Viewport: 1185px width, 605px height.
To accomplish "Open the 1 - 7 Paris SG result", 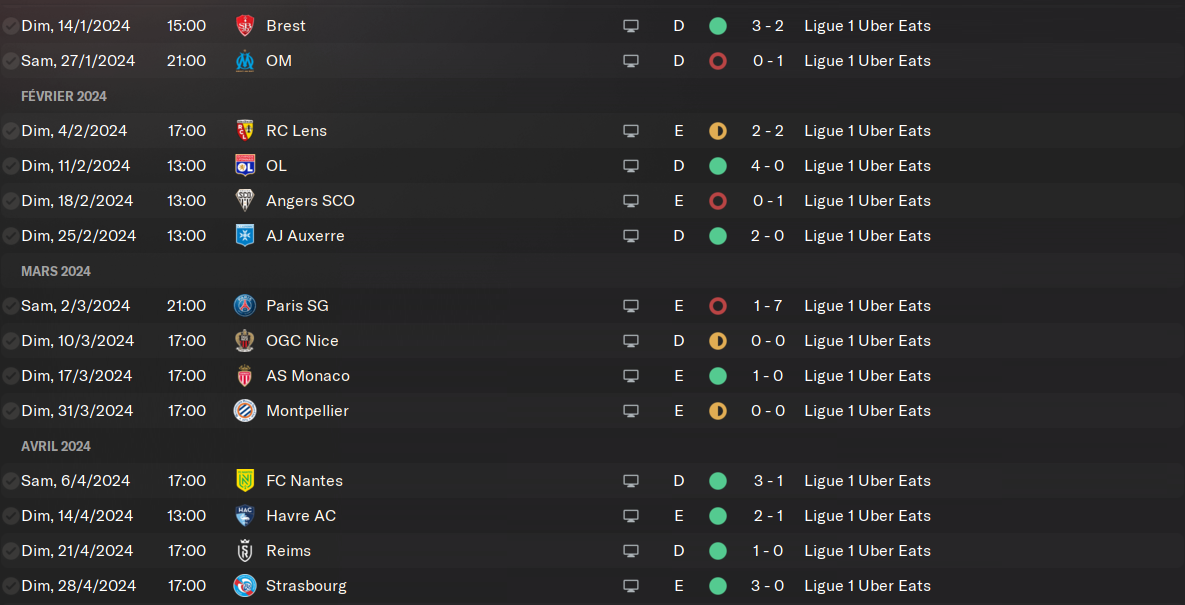I will (x=768, y=306).
